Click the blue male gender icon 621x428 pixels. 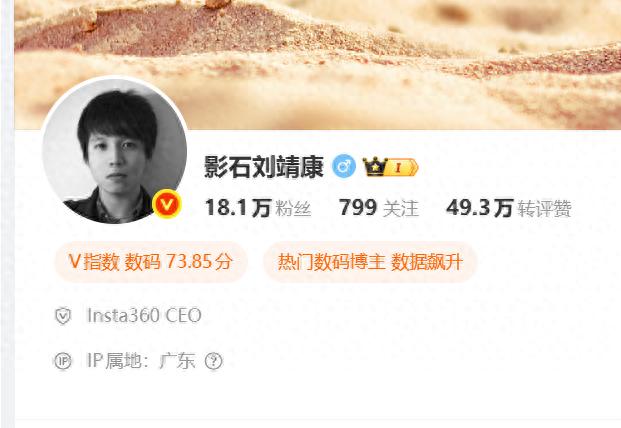344,166
